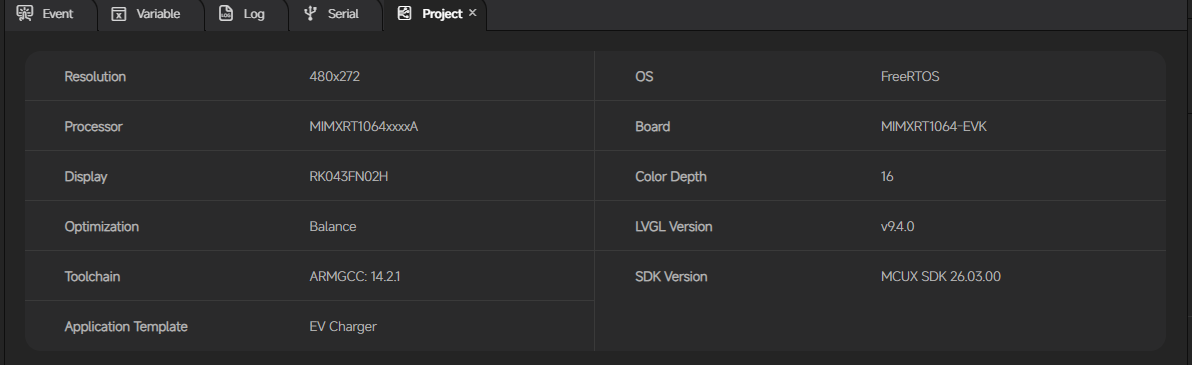Click the Serial USB icon

[309, 14]
